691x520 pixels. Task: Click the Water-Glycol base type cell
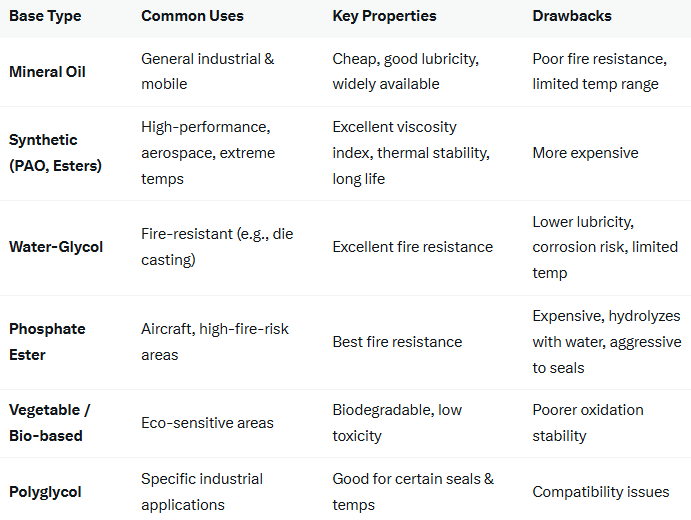tap(56, 247)
